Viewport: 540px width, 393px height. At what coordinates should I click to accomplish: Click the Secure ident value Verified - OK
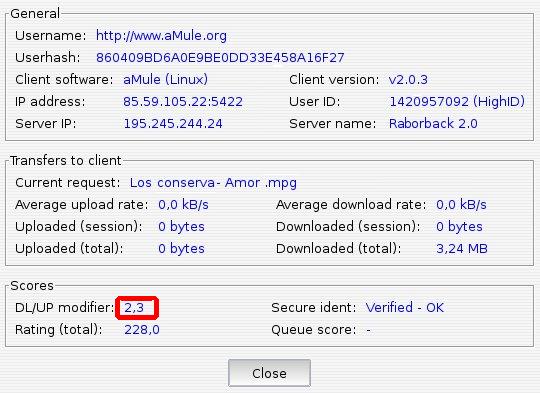click(405, 308)
